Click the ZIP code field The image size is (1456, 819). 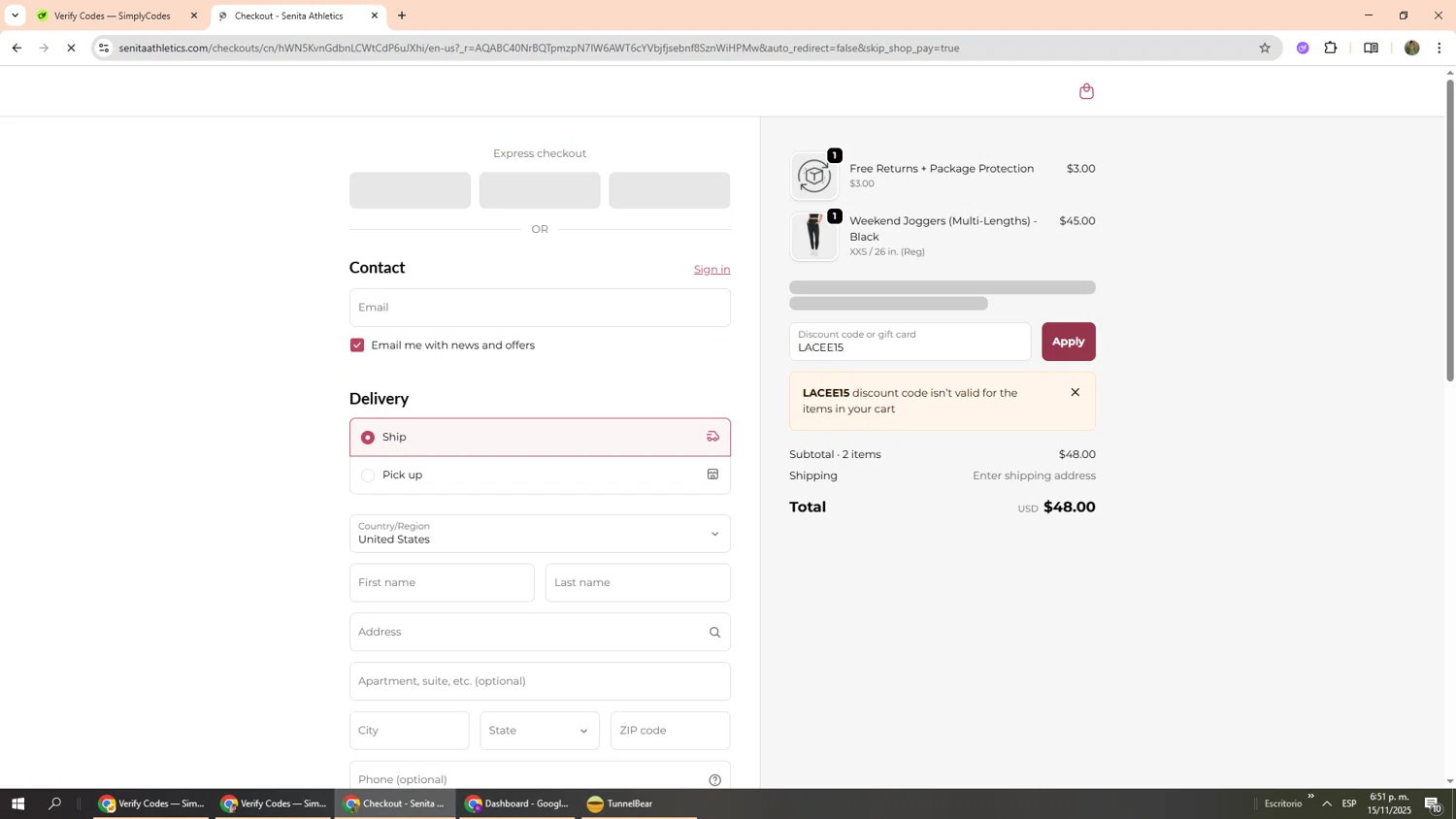(x=670, y=731)
